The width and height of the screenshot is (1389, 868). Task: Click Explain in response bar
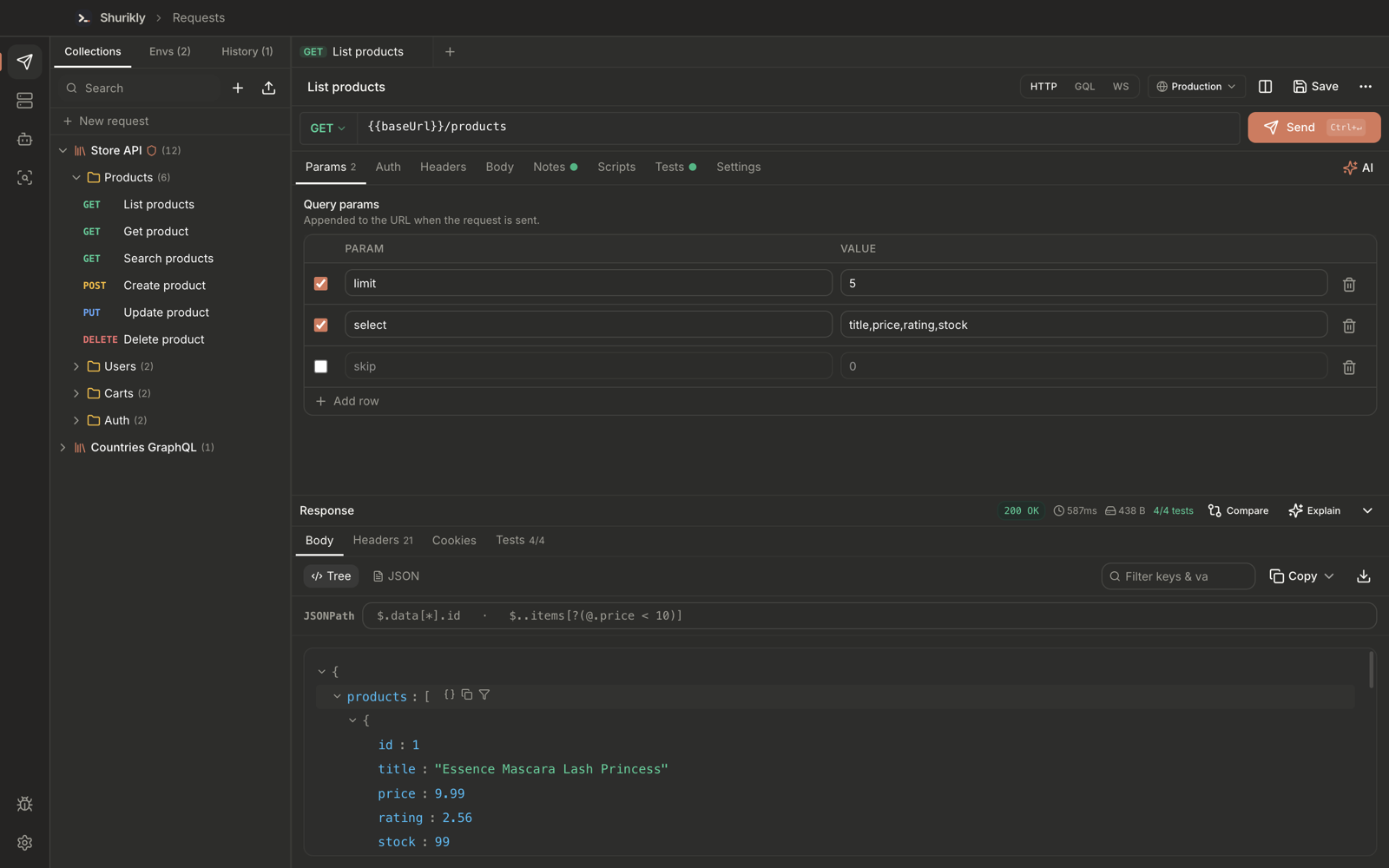[1314, 510]
